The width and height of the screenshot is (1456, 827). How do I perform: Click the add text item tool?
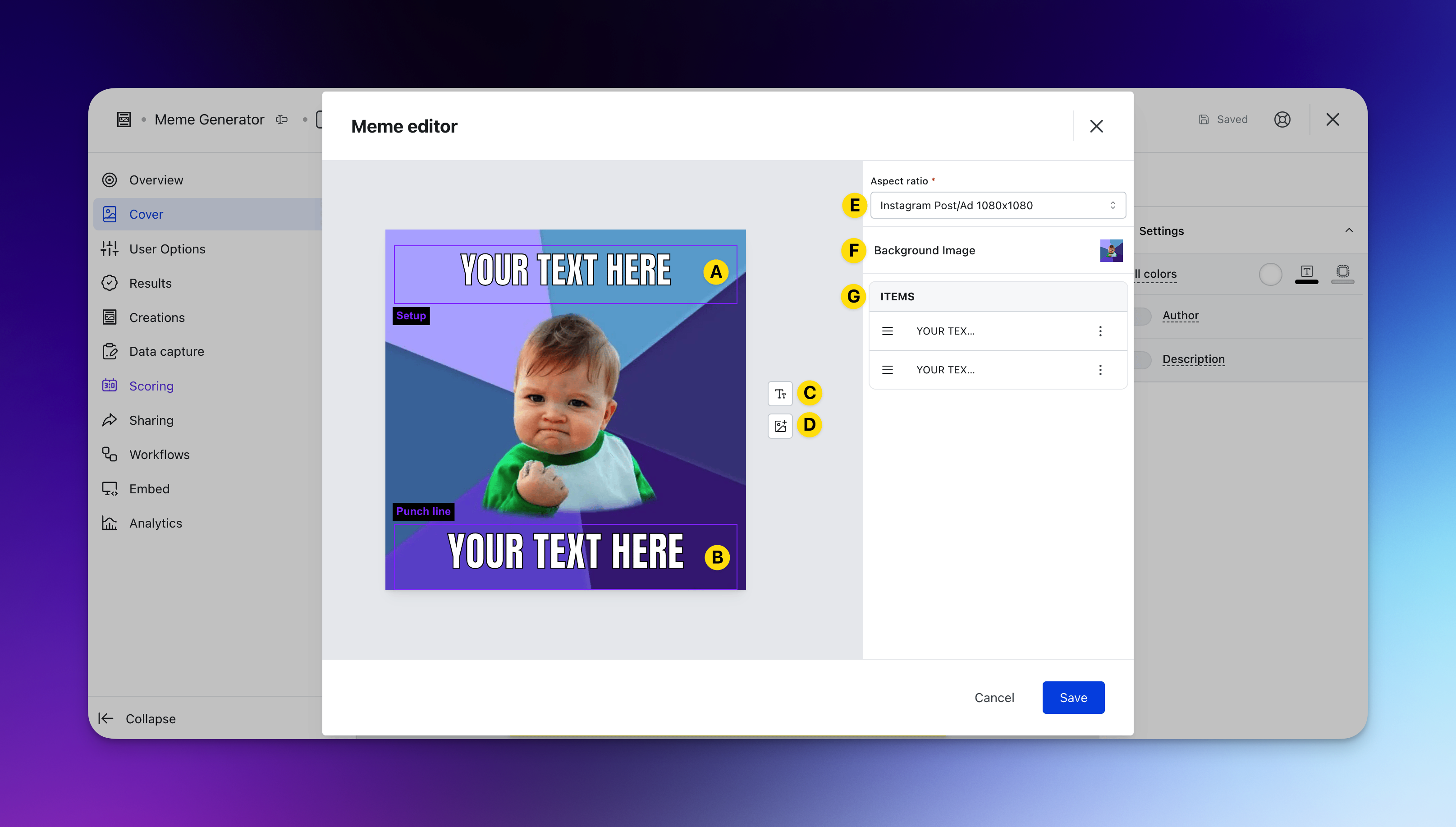780,394
